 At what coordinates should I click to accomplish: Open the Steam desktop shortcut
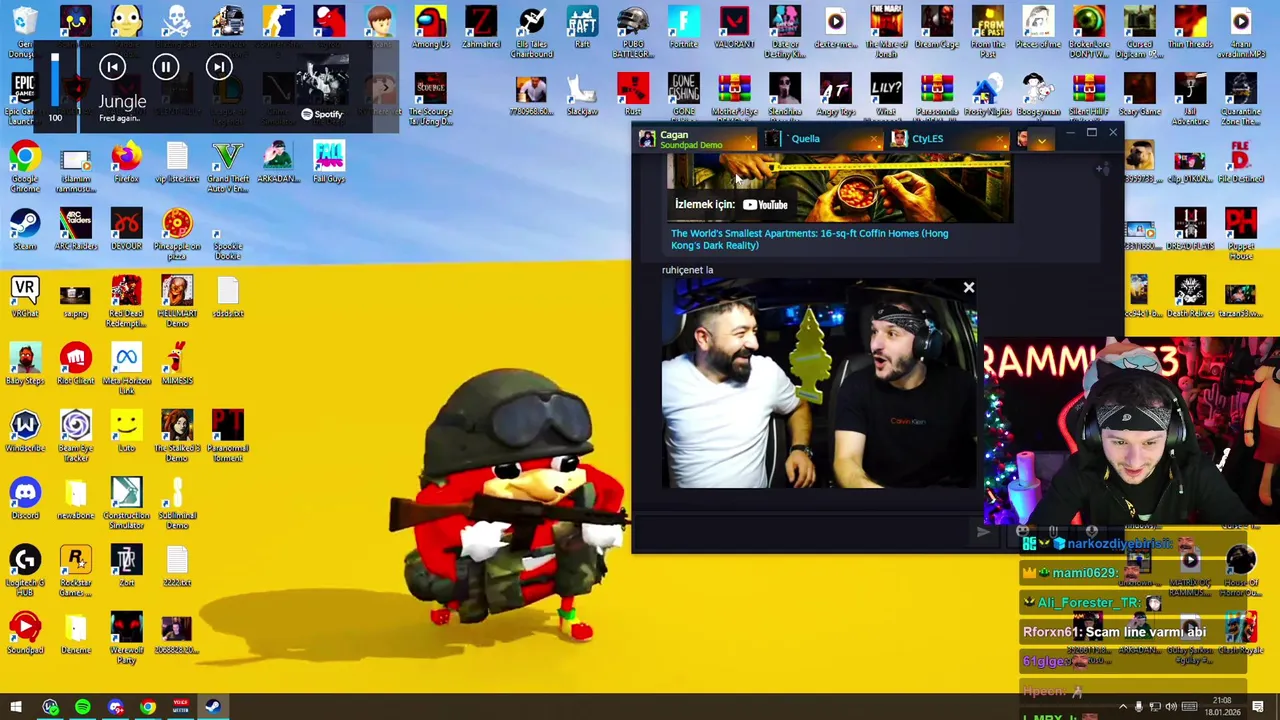click(x=25, y=228)
